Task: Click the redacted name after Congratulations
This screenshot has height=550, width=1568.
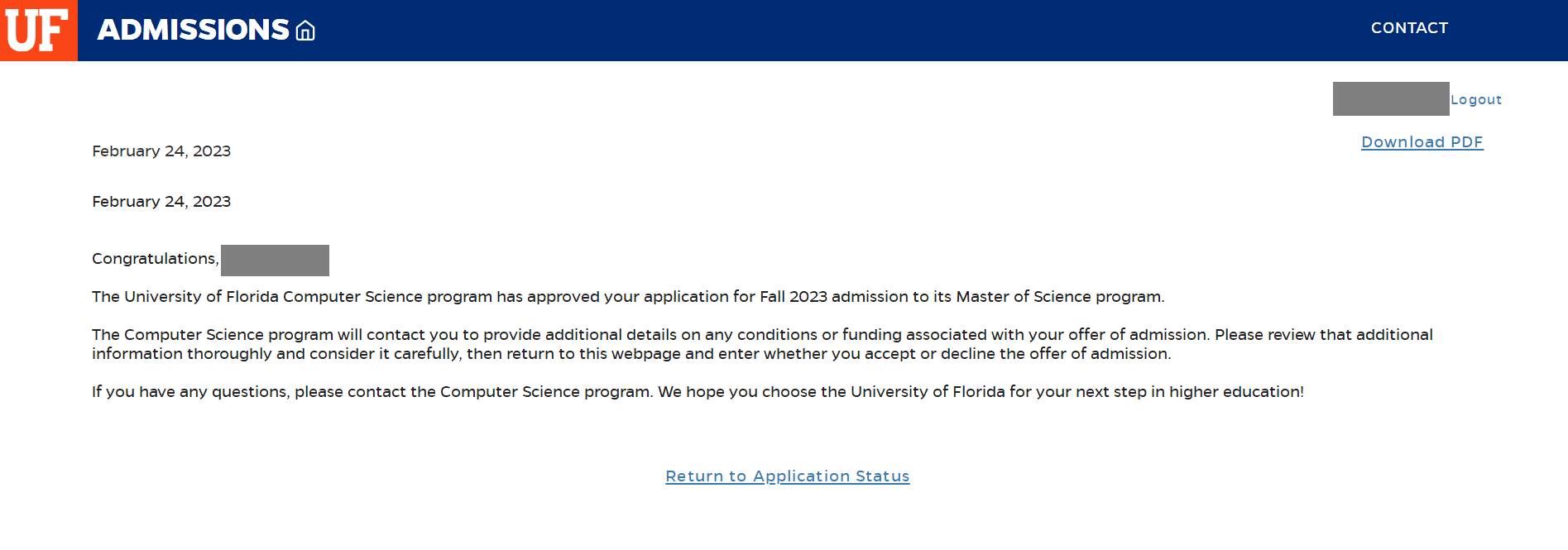Action: (x=275, y=261)
